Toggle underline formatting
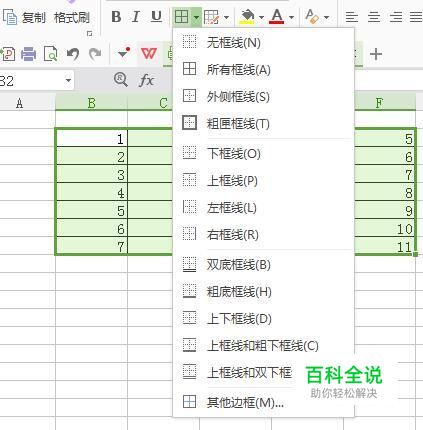The height and width of the screenshot is (430, 423). 156,17
